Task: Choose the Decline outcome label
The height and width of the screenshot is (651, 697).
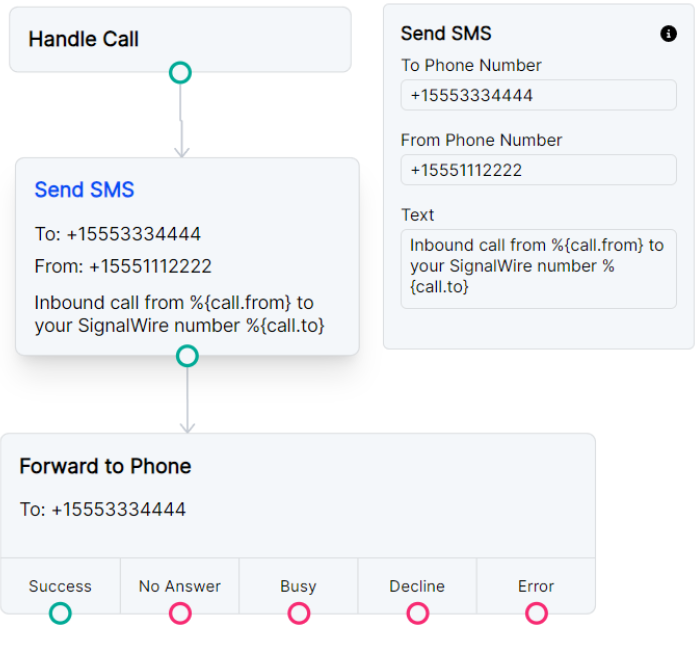Action: pos(417,587)
